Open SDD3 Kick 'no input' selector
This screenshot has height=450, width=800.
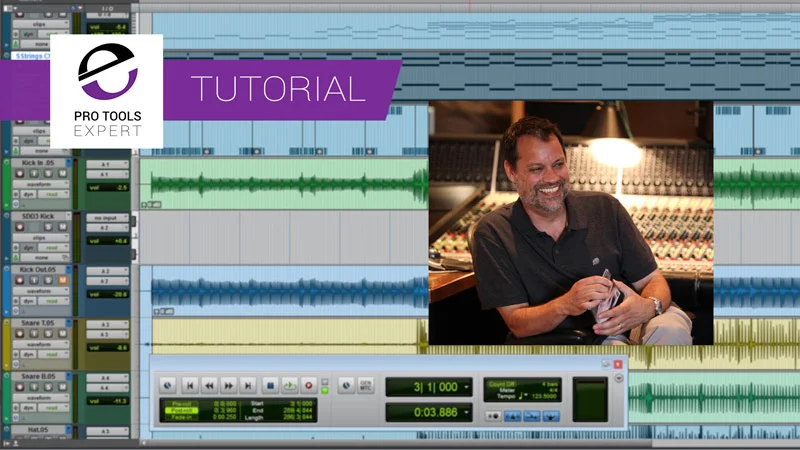107,218
